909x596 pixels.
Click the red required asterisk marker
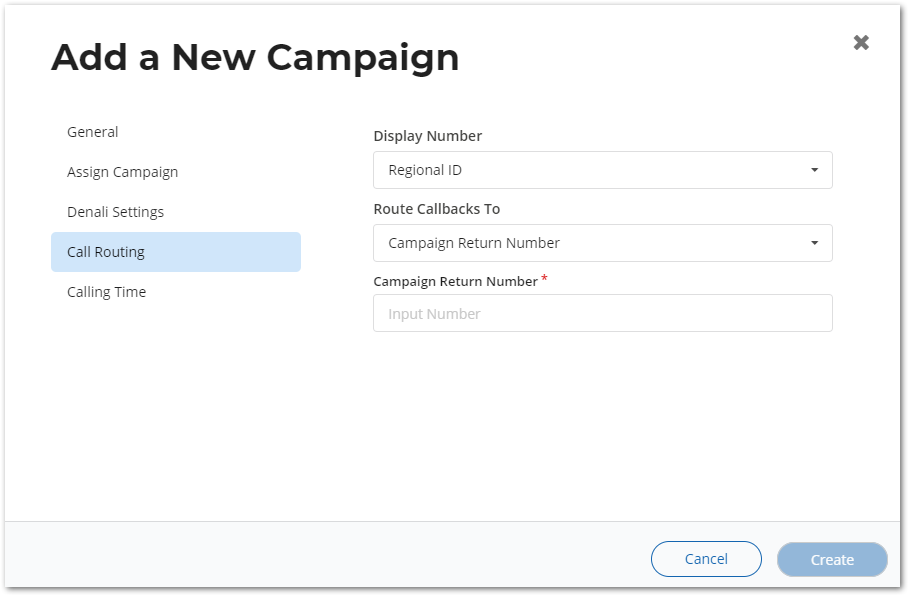pos(544,279)
